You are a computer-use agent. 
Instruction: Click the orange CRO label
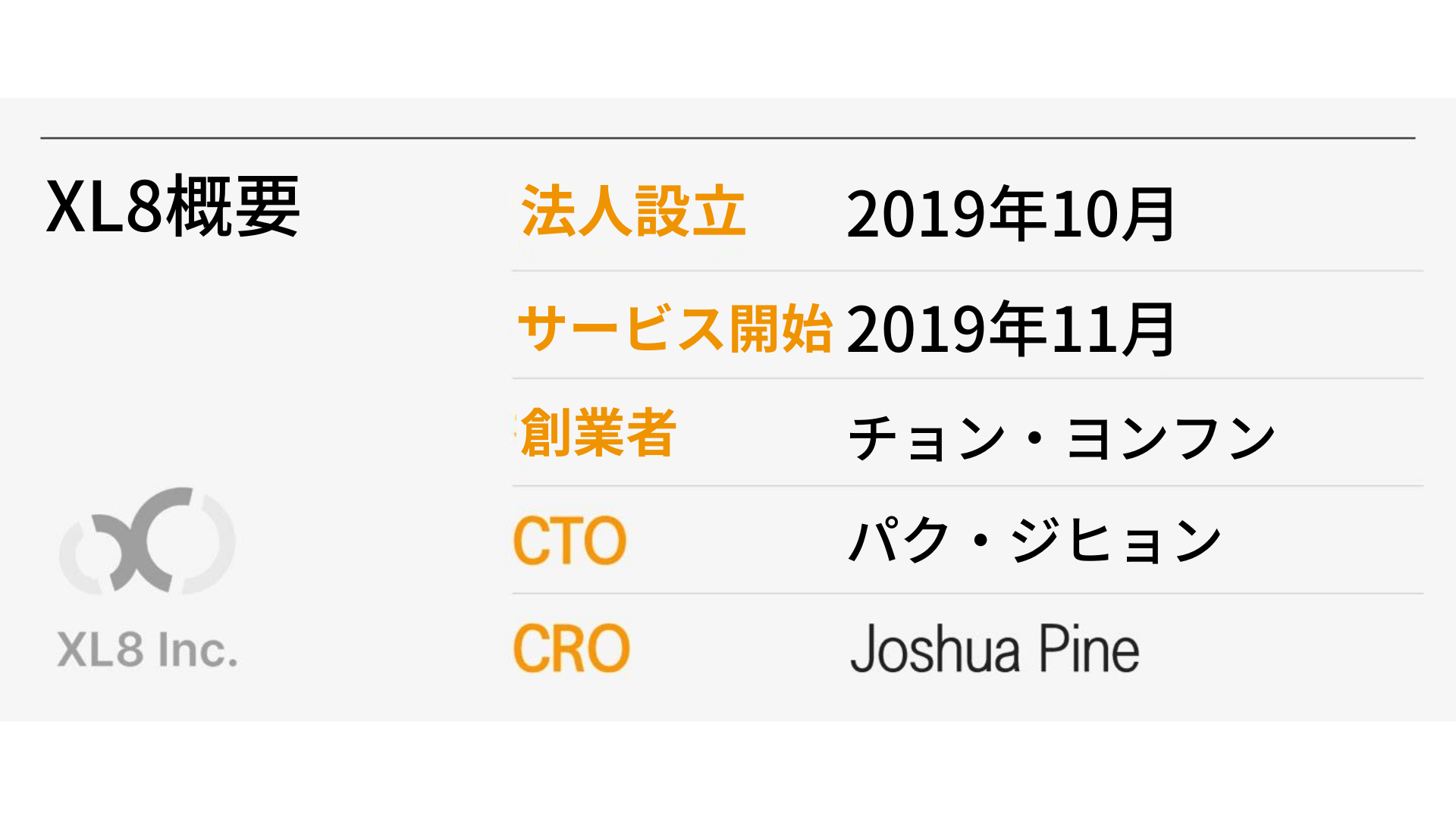(572, 649)
